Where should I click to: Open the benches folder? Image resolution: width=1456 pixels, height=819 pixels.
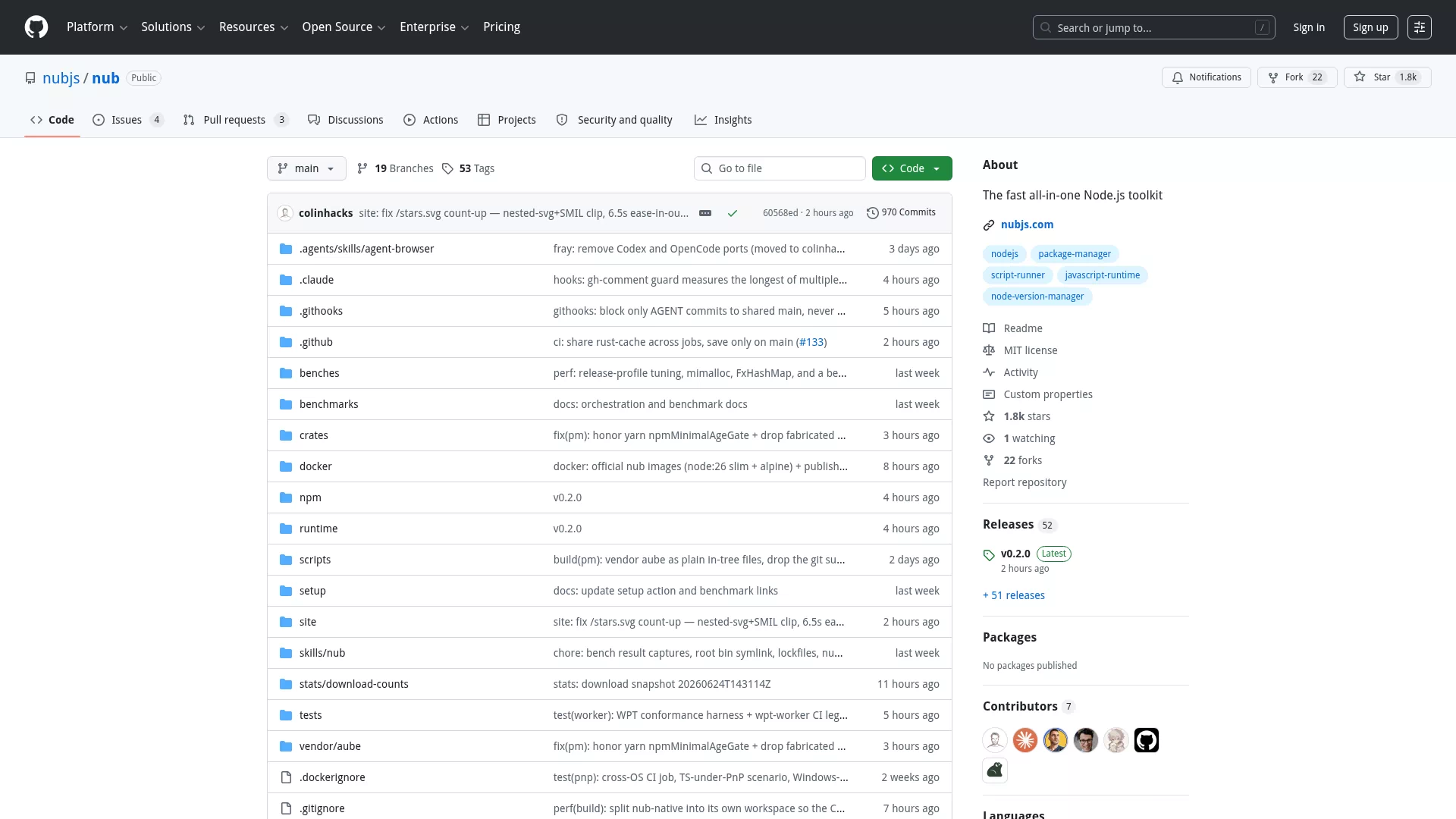(x=319, y=373)
